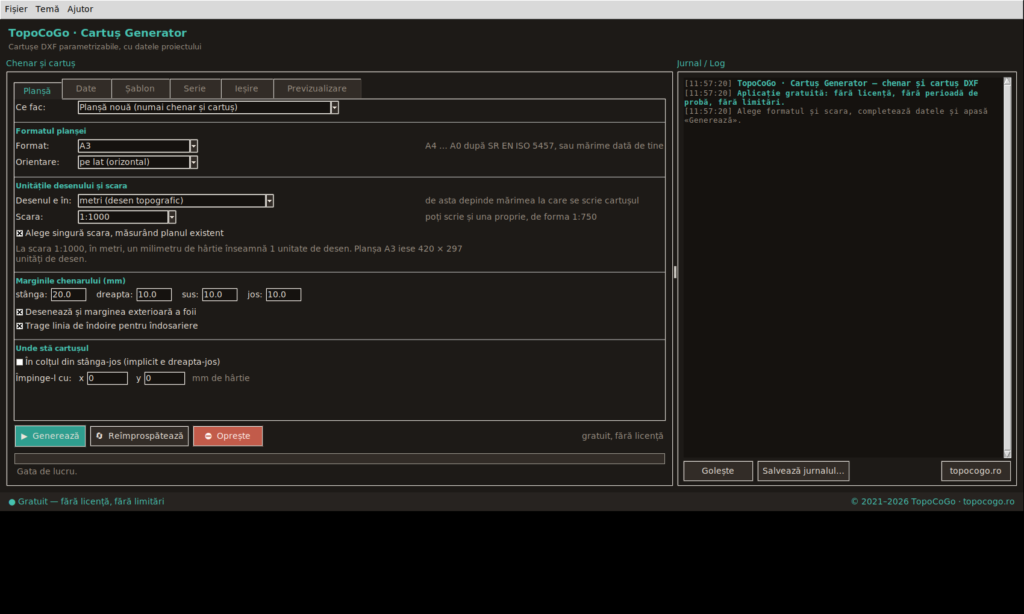Click the log scrollbar up arrow

1007,81
